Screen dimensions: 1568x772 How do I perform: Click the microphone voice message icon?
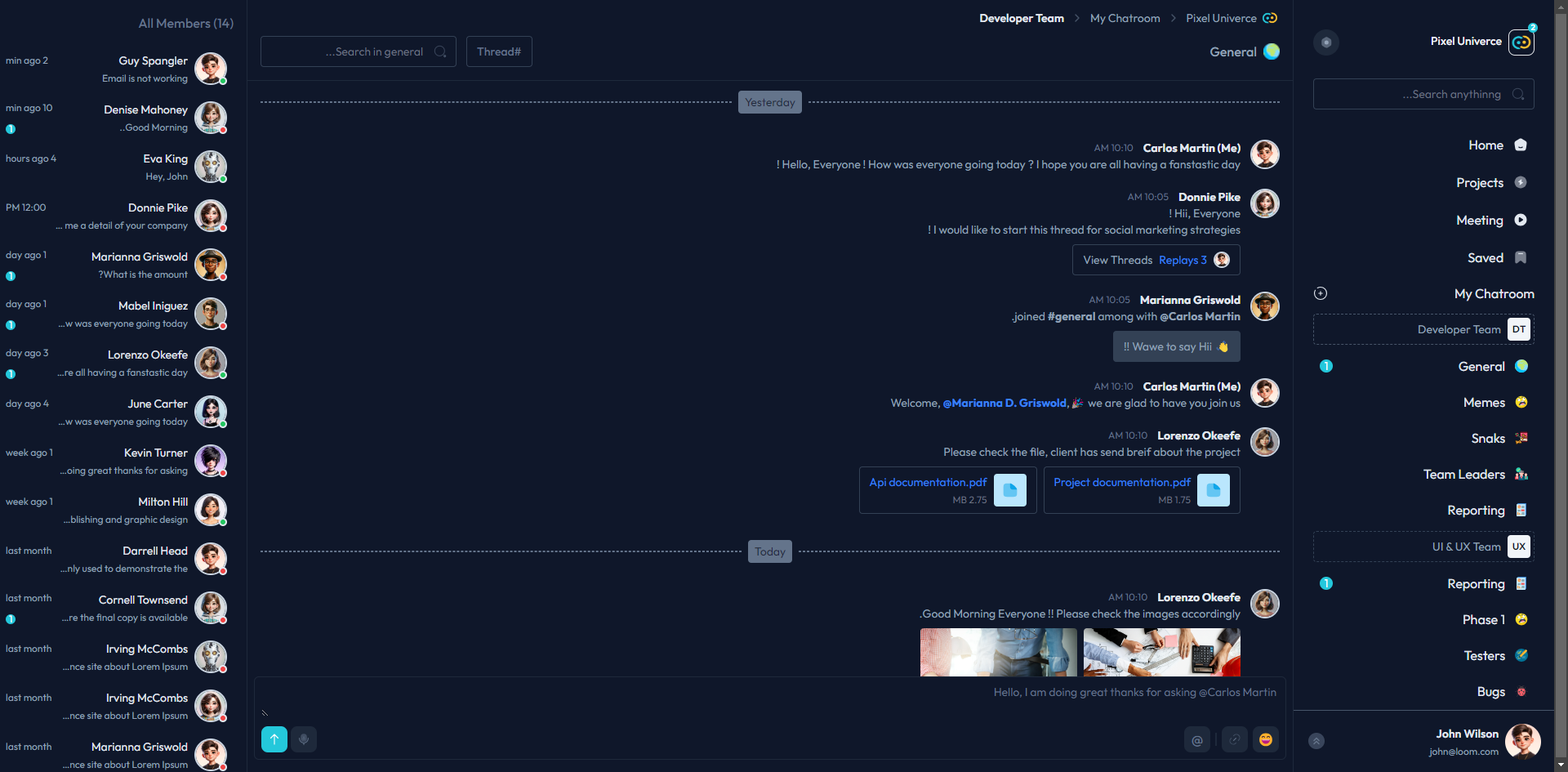[304, 739]
